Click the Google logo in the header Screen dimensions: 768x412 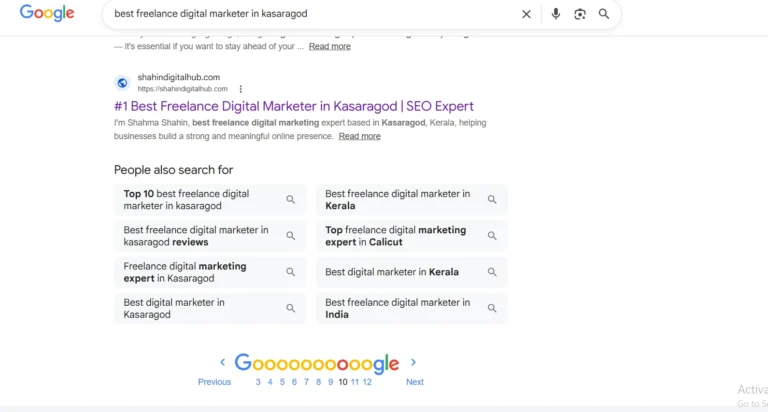47,13
